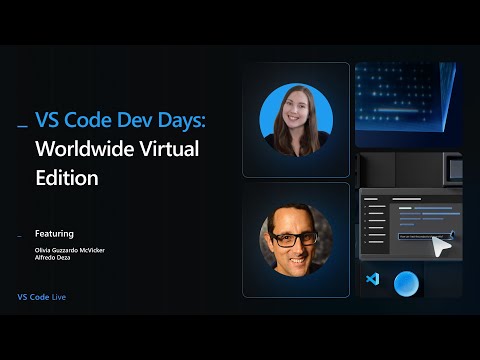This screenshot has width=480, height=360.
Task: Click the large white mouse cursor graphic
Action: [x=441, y=247]
